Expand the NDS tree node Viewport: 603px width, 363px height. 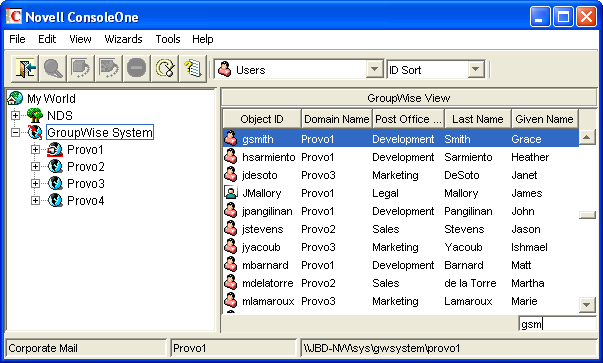pos(15,115)
